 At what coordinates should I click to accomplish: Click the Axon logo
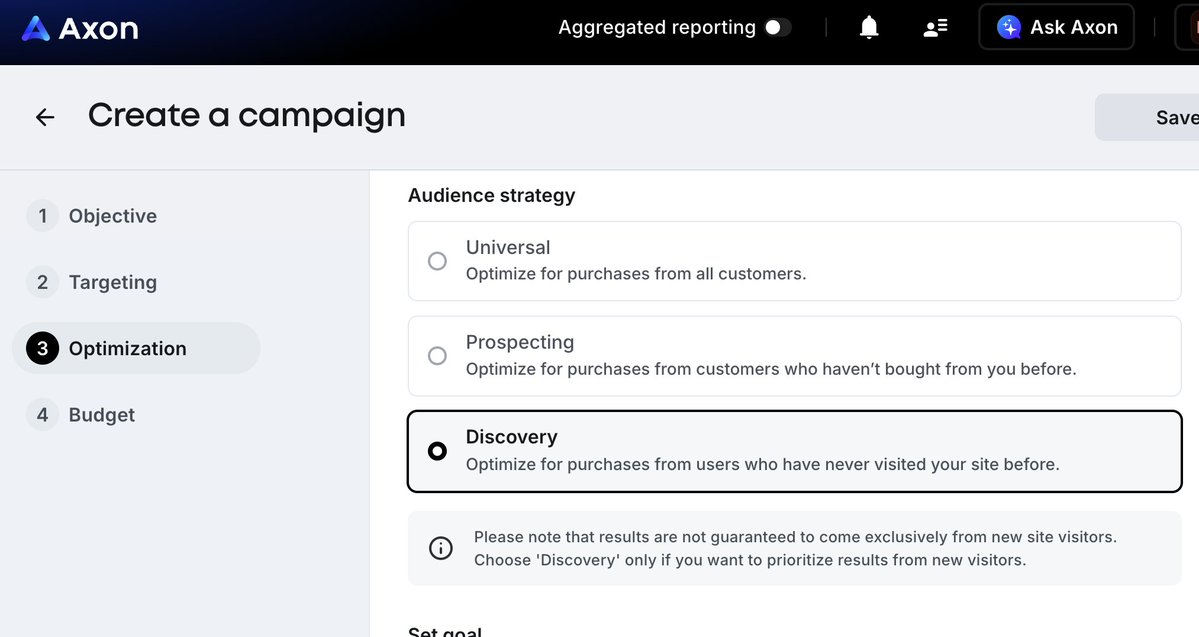tap(80, 28)
